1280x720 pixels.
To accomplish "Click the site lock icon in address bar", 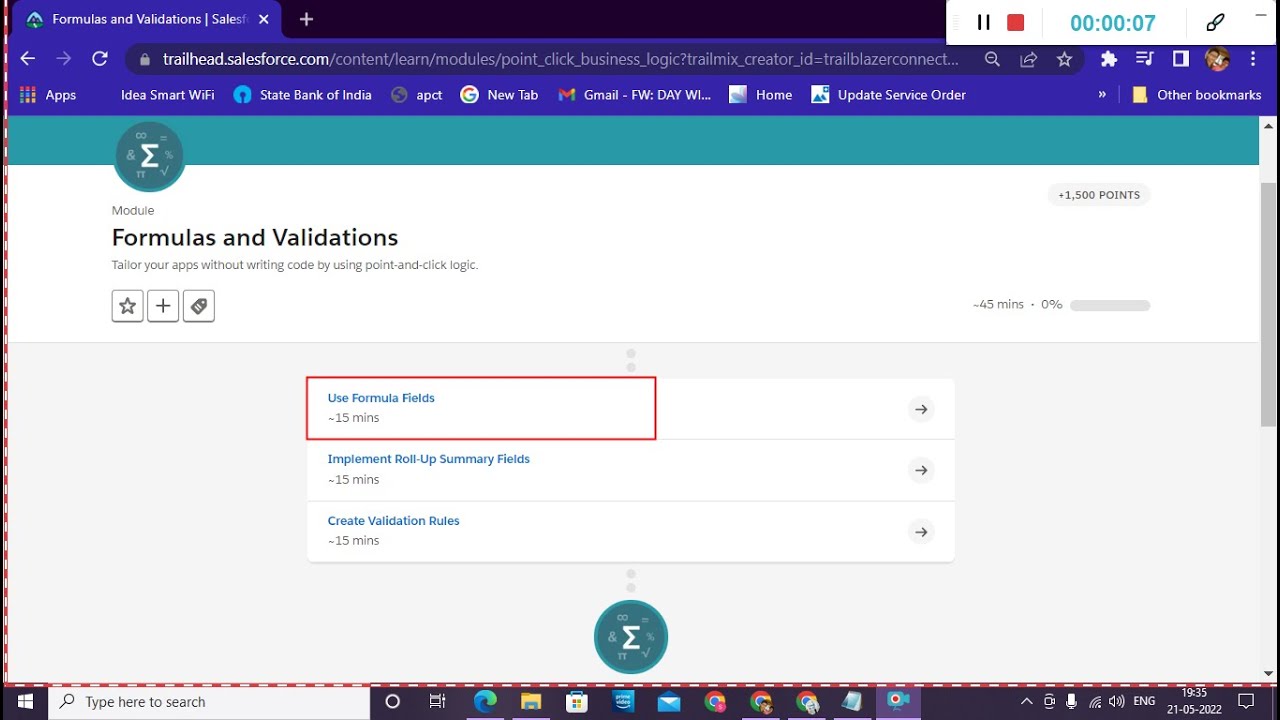I will tap(145, 59).
